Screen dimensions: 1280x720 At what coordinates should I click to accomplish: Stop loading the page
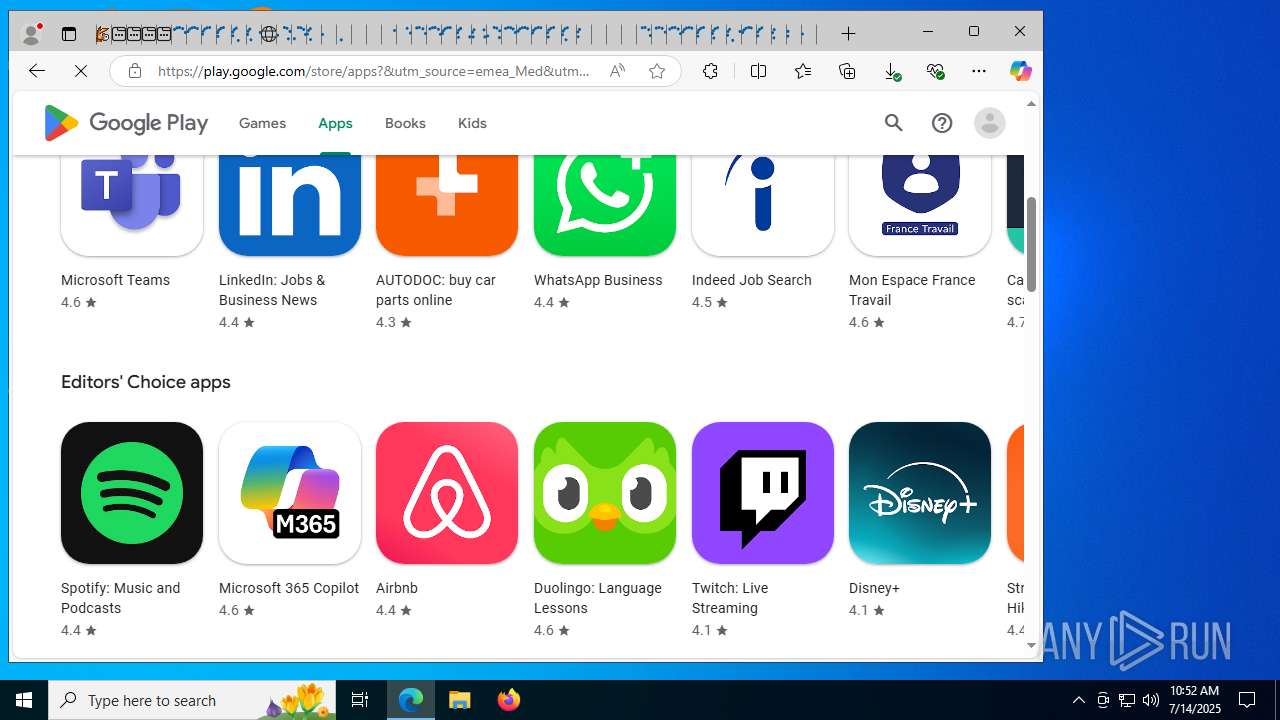click(x=81, y=71)
